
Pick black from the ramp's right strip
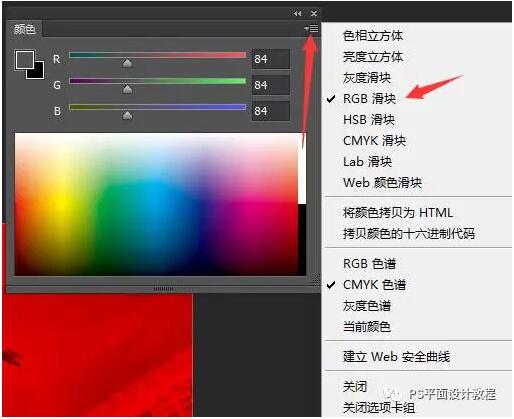[x=302, y=240]
